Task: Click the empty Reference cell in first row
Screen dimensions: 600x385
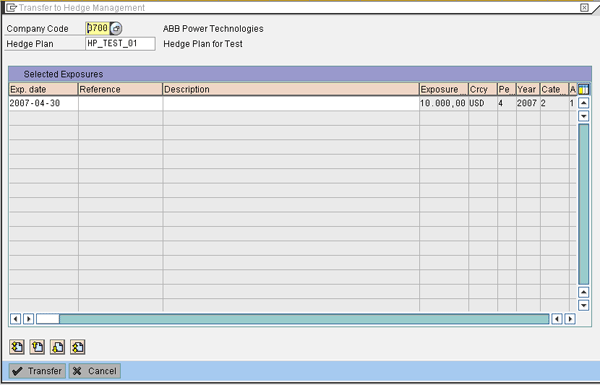Action: (x=121, y=103)
